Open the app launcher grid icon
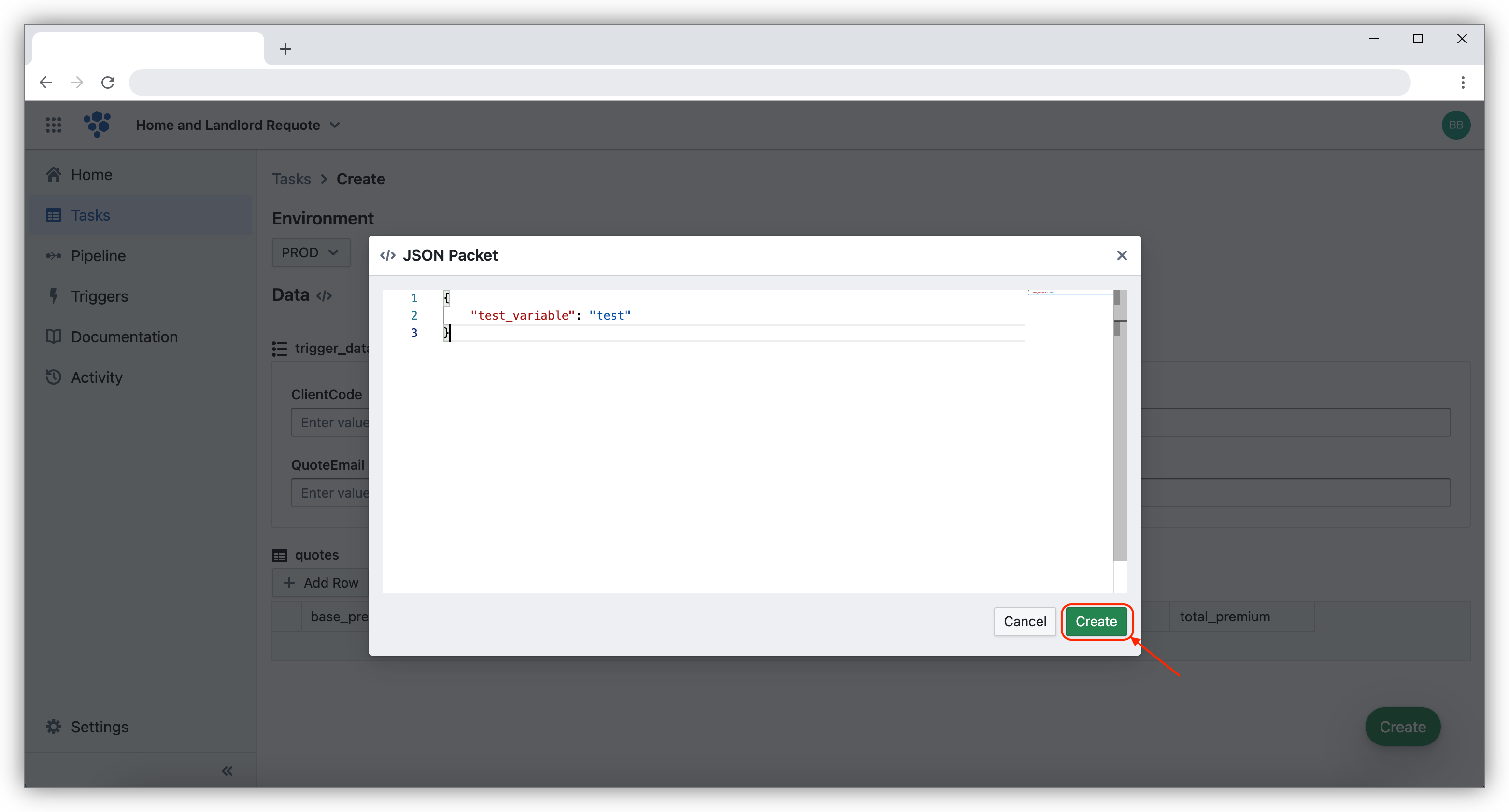Viewport: 1509px width, 812px height. (53, 125)
